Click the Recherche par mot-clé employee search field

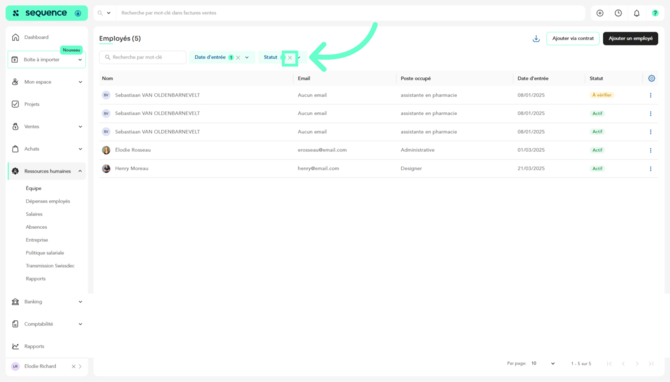point(143,57)
